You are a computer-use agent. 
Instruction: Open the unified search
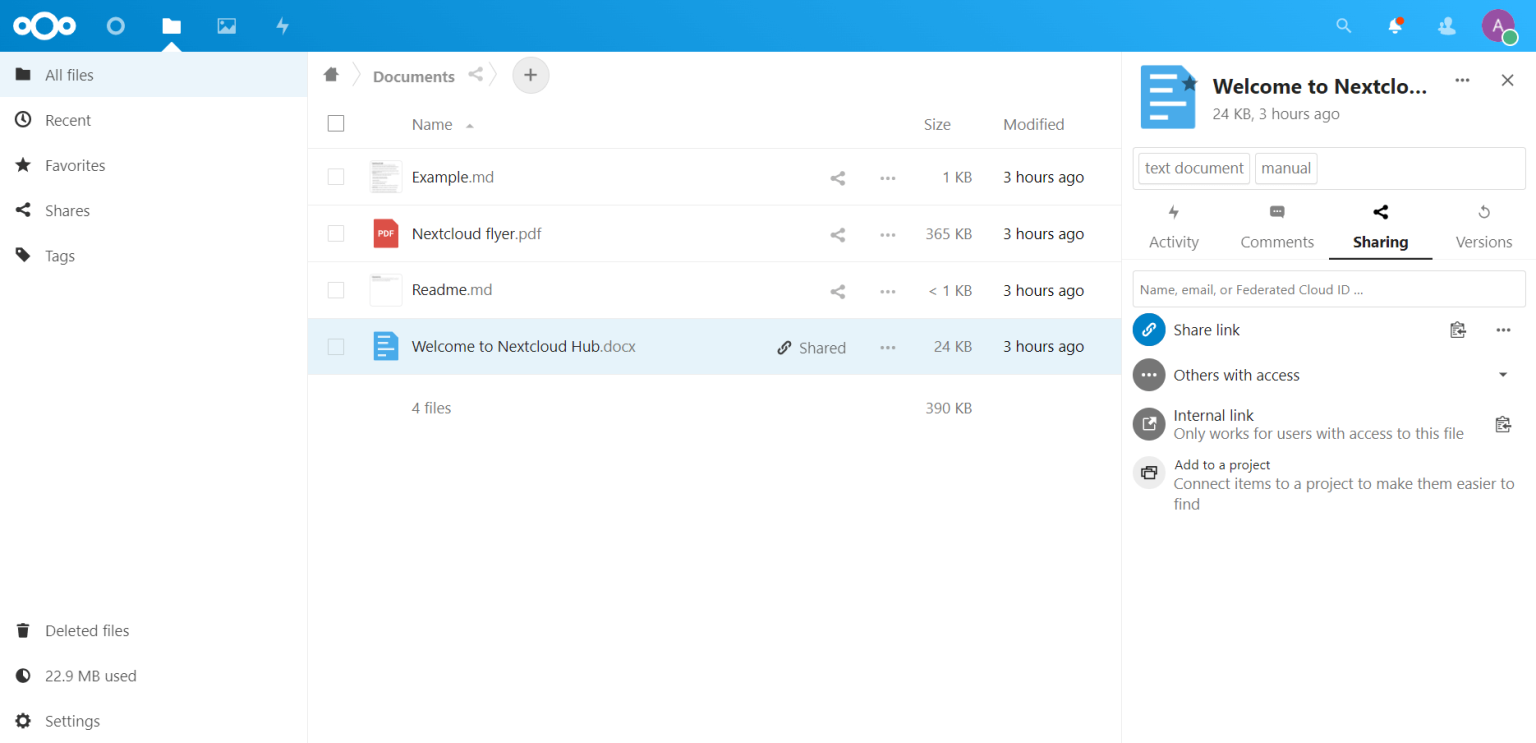(x=1343, y=26)
